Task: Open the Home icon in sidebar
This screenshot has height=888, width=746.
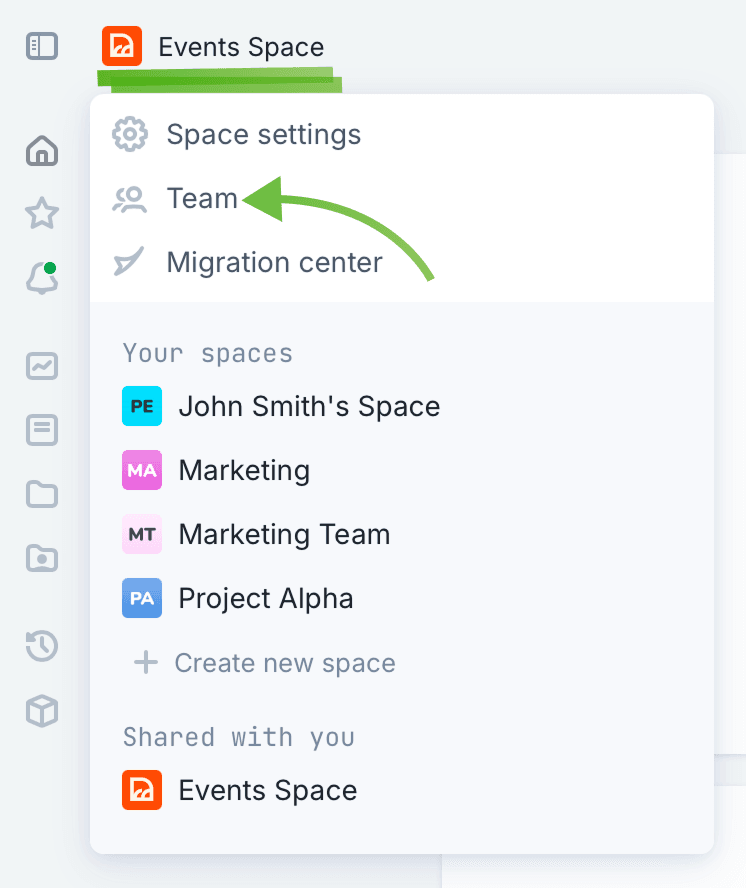Action: pos(42,151)
